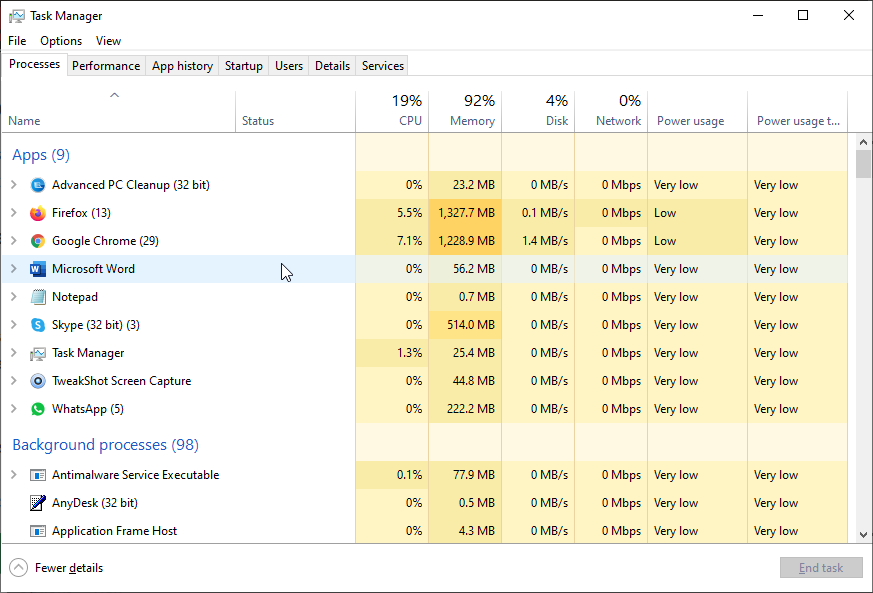873x593 pixels.
Task: Click the Fewer details link
Action: coord(69,567)
